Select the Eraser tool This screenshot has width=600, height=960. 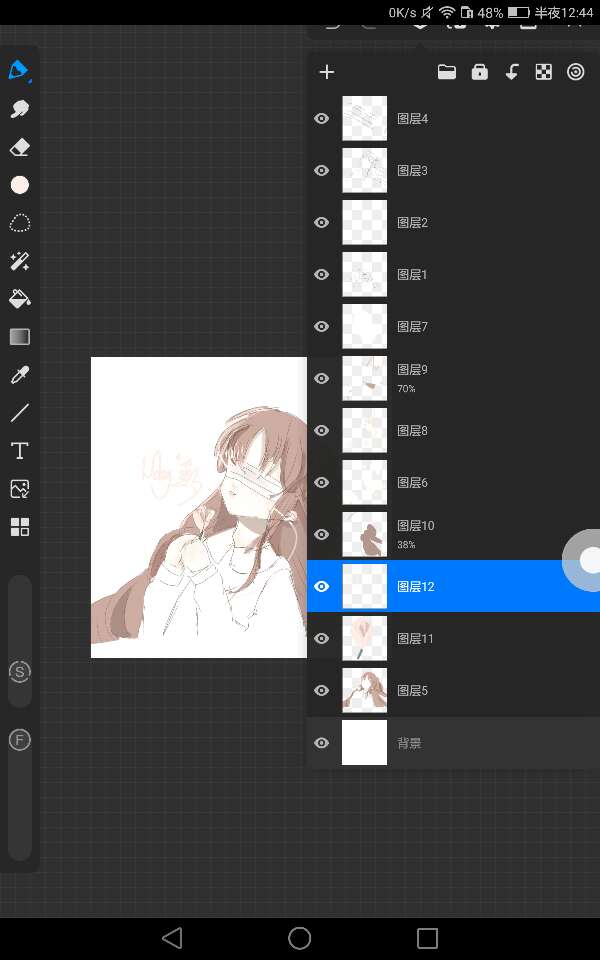coord(19,147)
